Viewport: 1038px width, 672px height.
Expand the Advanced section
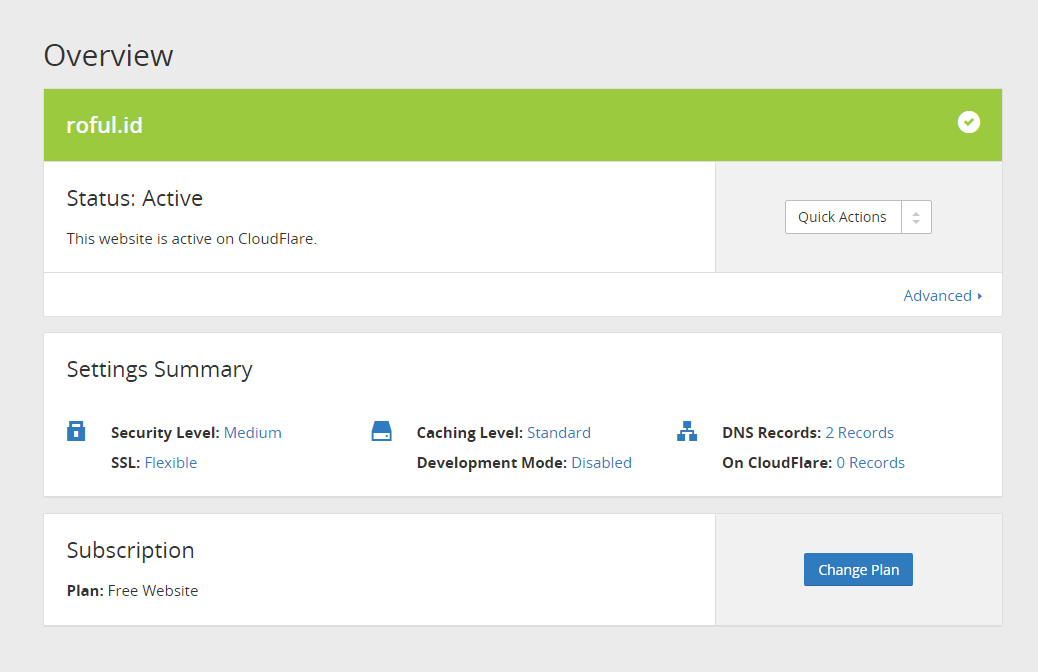tap(942, 296)
